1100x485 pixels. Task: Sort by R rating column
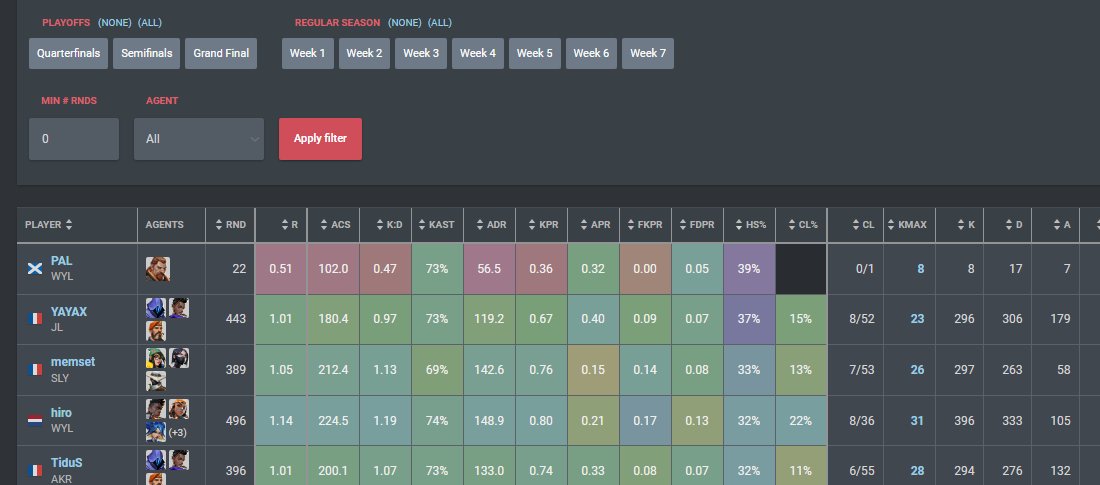(x=281, y=225)
